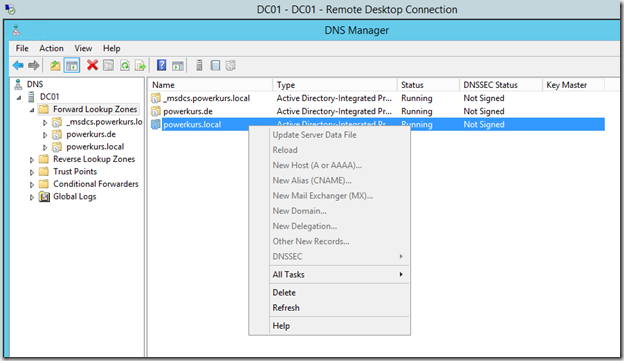Click the green Refresh toolbar icon
Screen dimensions: 624x361
click(x=125, y=65)
